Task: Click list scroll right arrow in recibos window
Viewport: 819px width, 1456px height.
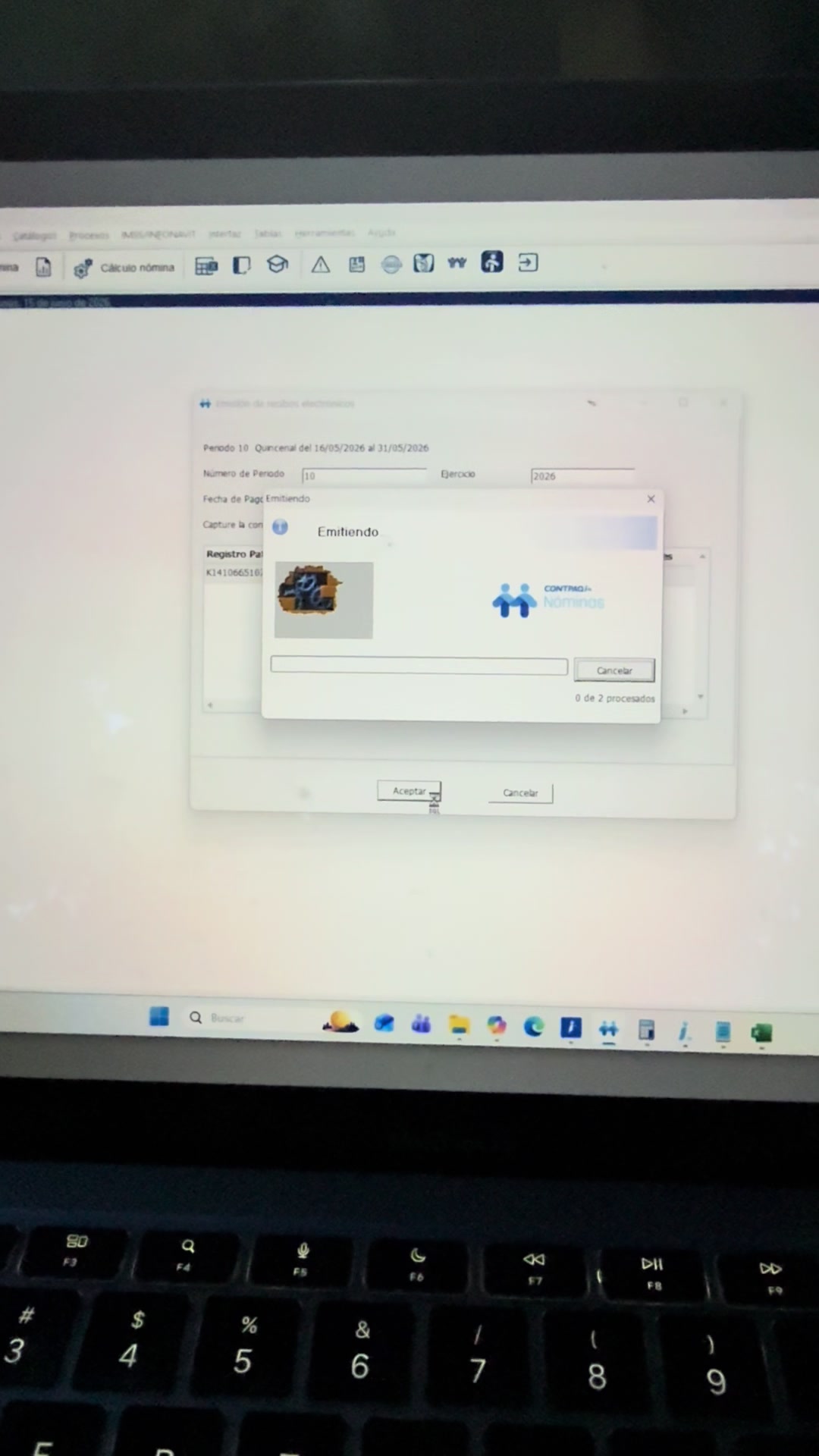Action: click(x=685, y=711)
